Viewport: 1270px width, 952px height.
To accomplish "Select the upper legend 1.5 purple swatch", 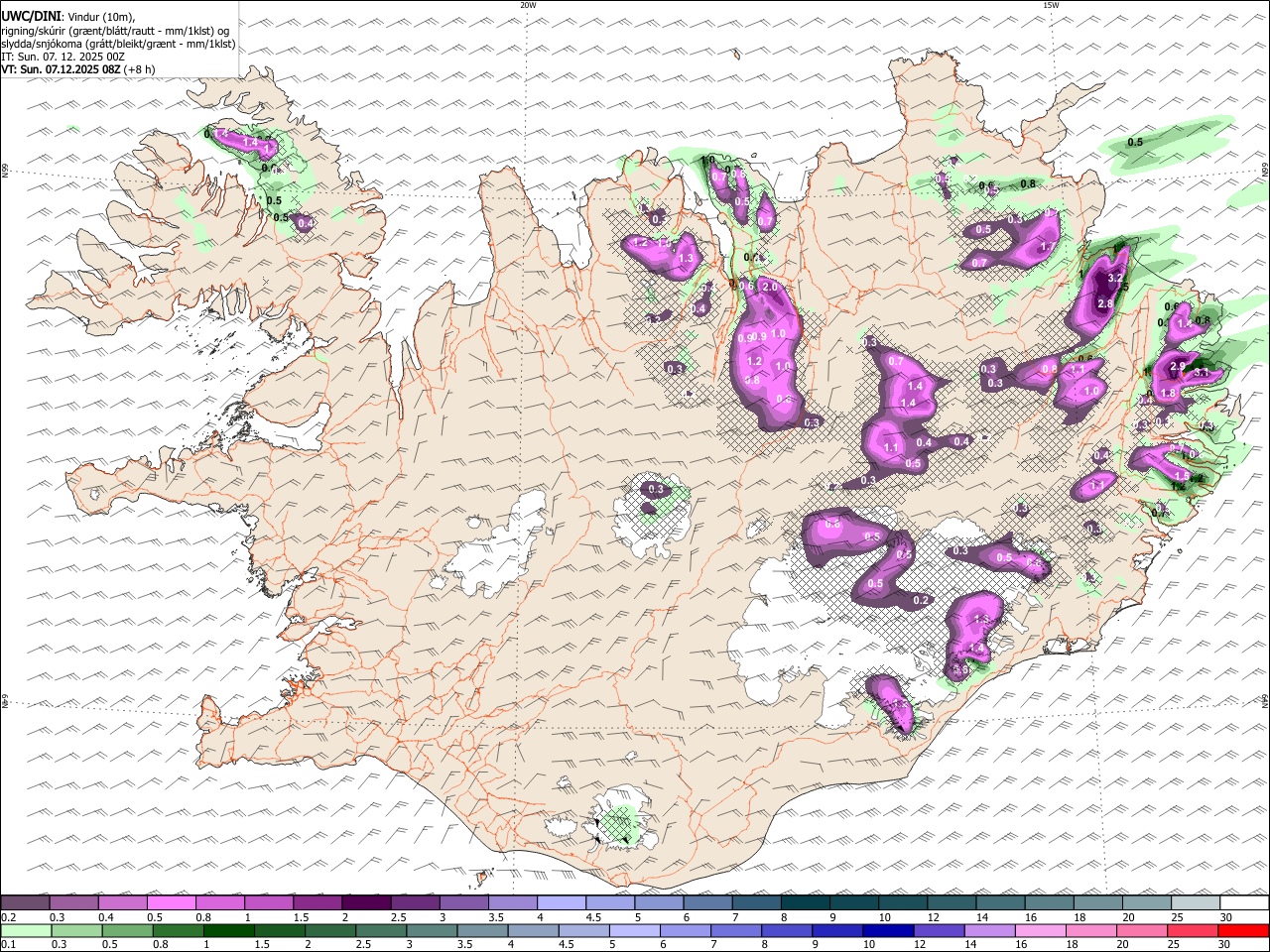I will coord(317,902).
